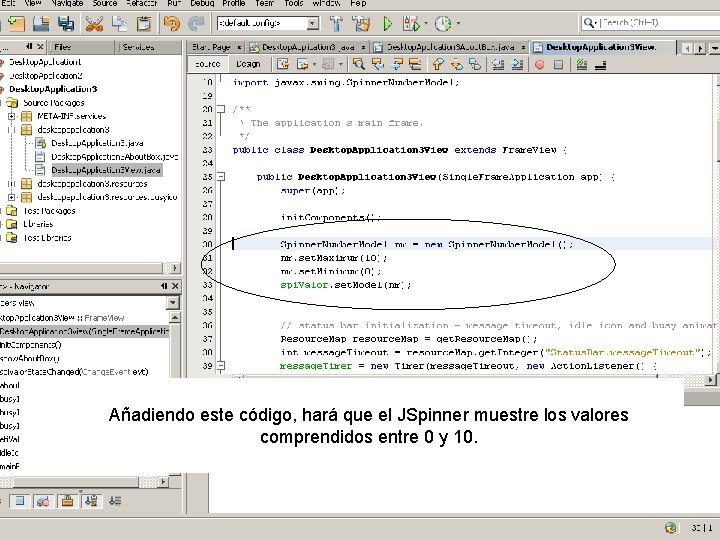This screenshot has width=720, height=540.
Task: Click the Build Project hammer icon
Action: click(335, 22)
